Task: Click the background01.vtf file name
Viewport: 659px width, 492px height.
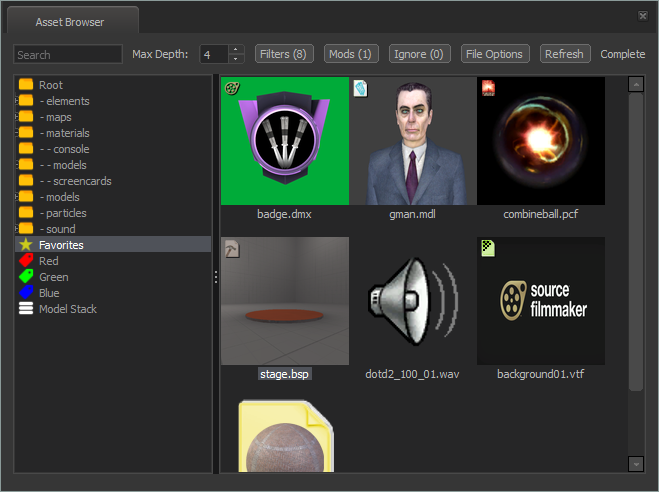Action: pyautogui.click(x=540, y=374)
